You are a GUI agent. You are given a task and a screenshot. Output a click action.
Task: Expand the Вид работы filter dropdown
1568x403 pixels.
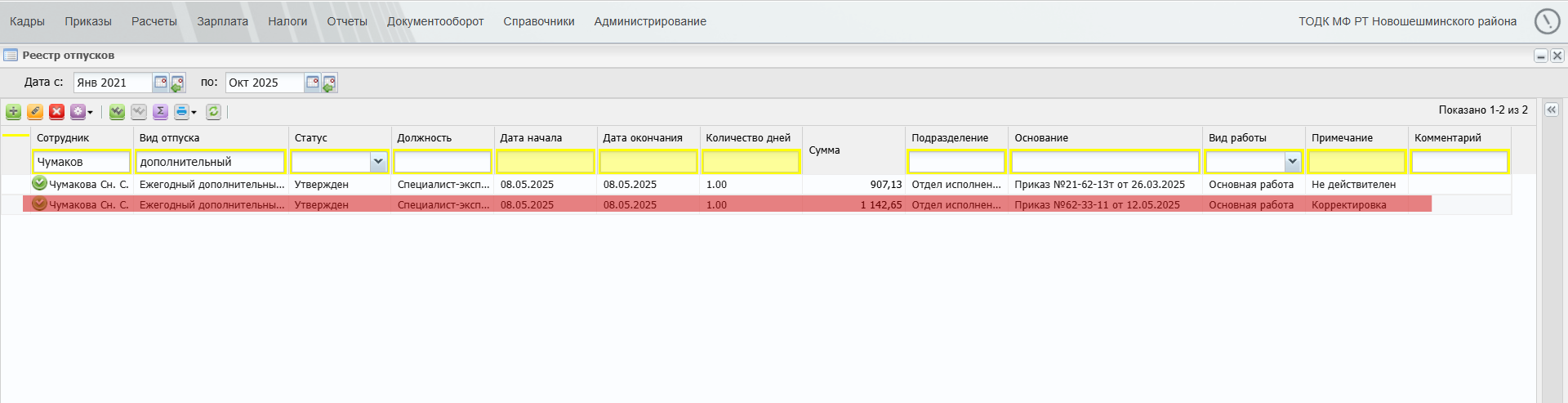[x=1292, y=162]
